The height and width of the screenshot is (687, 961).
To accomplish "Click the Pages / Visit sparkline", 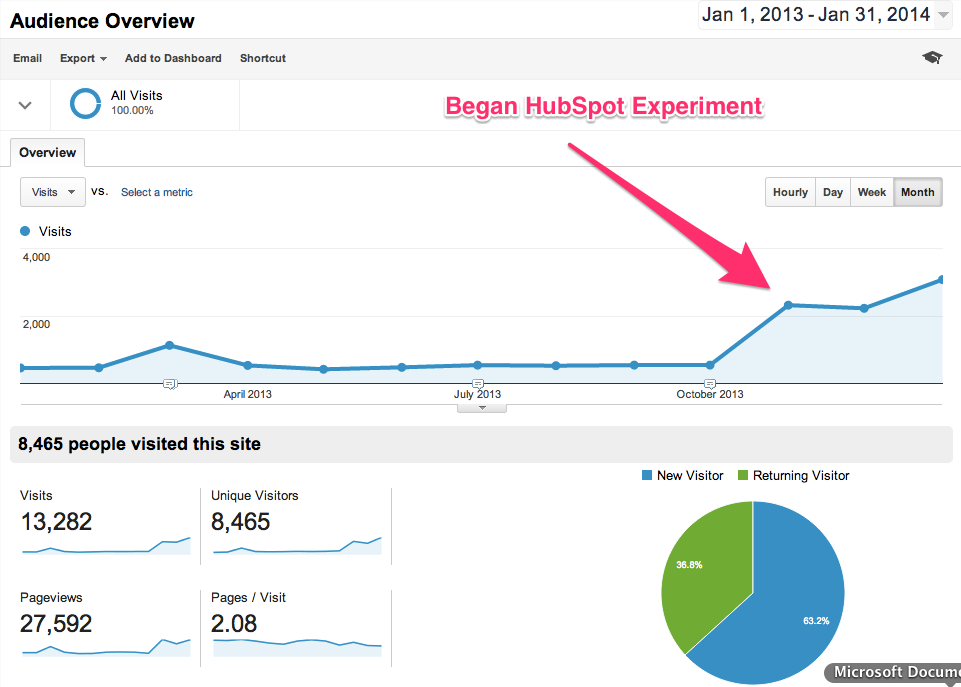I will (x=297, y=647).
